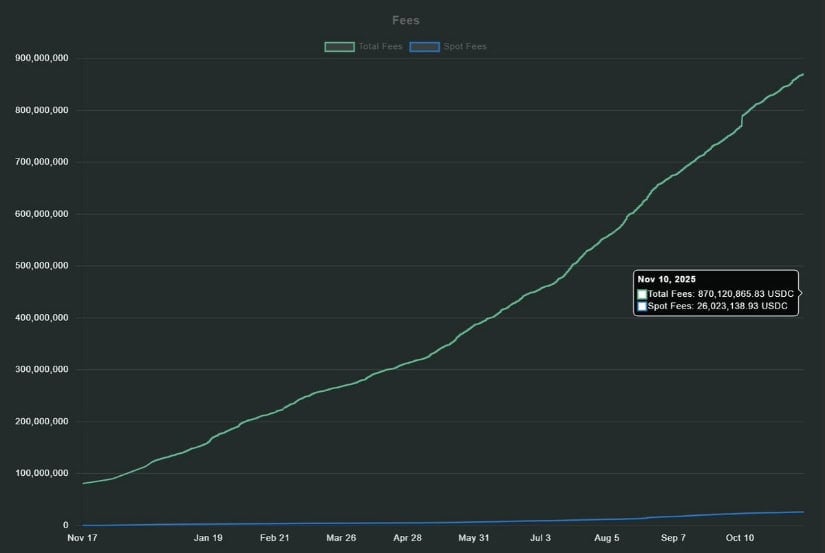Click the 100,000,000 y-axis label
Screen dimensions: 825x553
point(42,473)
